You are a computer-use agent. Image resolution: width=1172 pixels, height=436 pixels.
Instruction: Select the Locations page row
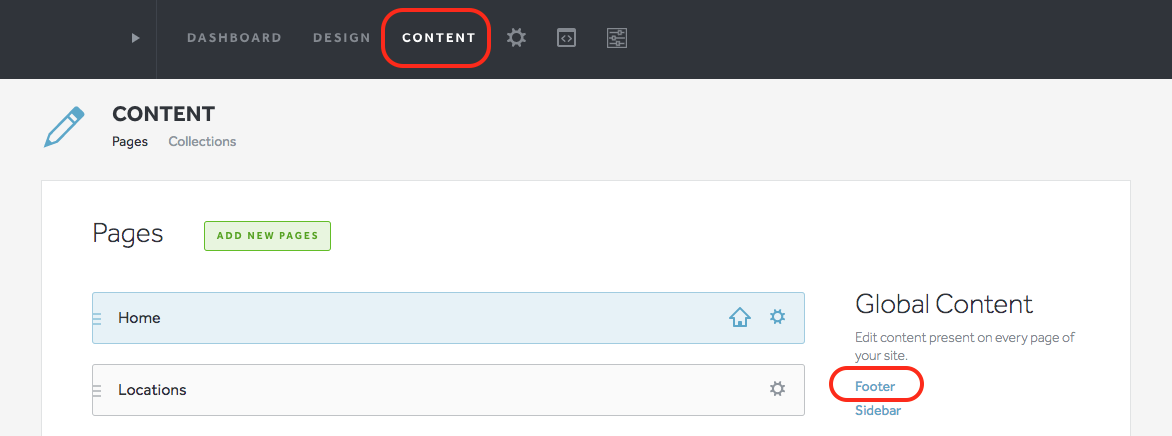click(x=448, y=390)
